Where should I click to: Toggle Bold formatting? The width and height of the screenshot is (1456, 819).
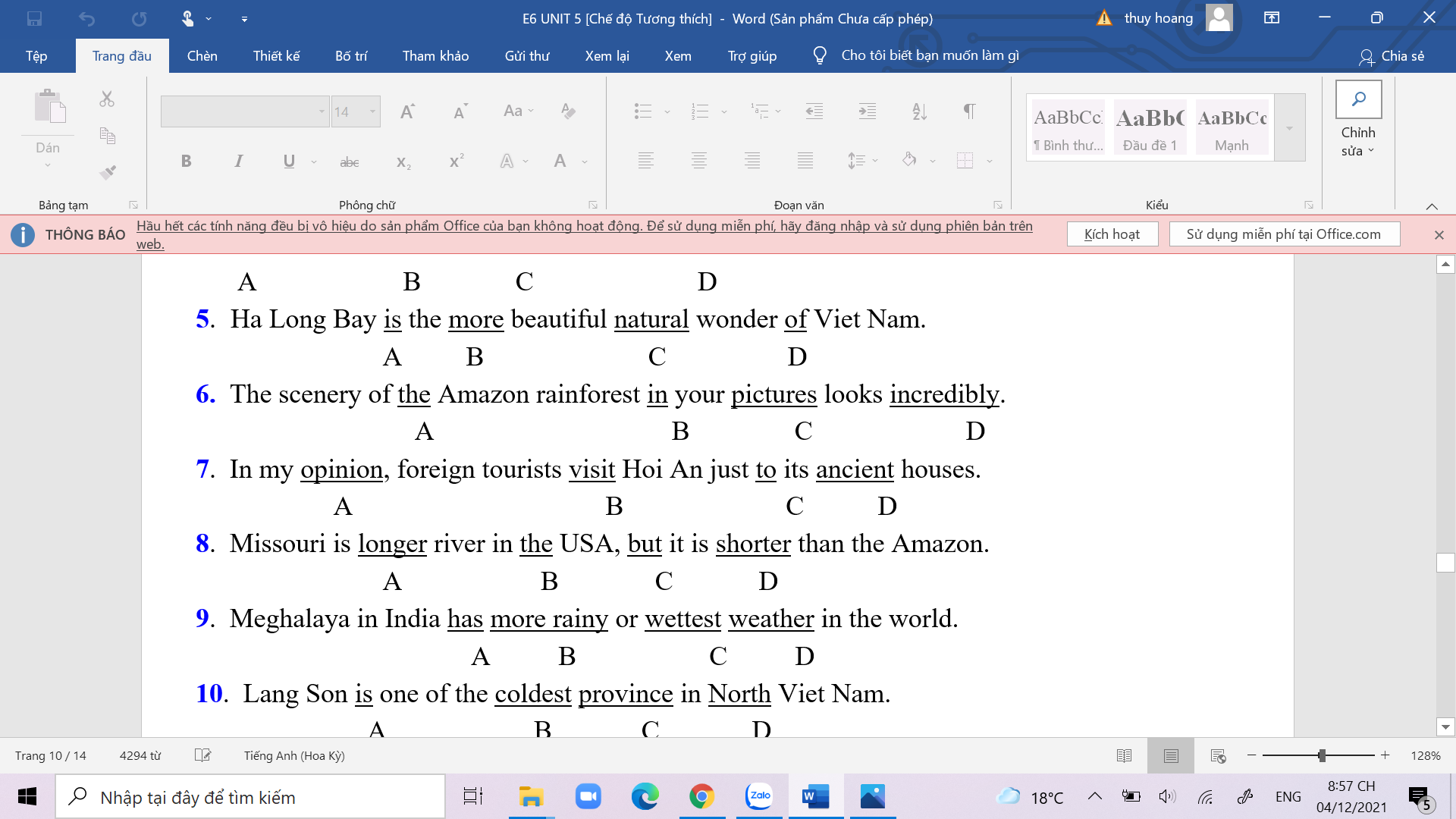point(186,161)
